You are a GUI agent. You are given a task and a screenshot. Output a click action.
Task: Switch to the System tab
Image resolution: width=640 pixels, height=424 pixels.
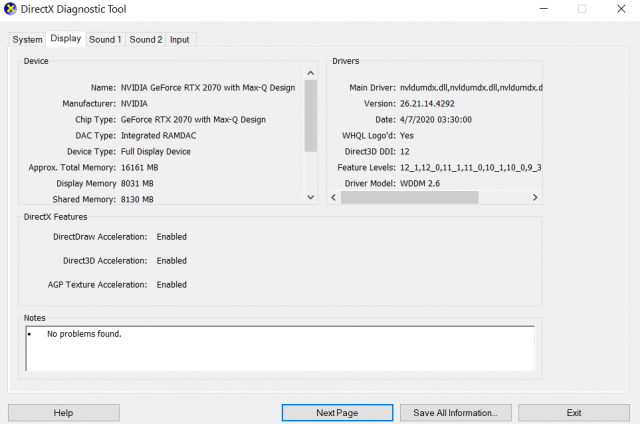click(27, 40)
